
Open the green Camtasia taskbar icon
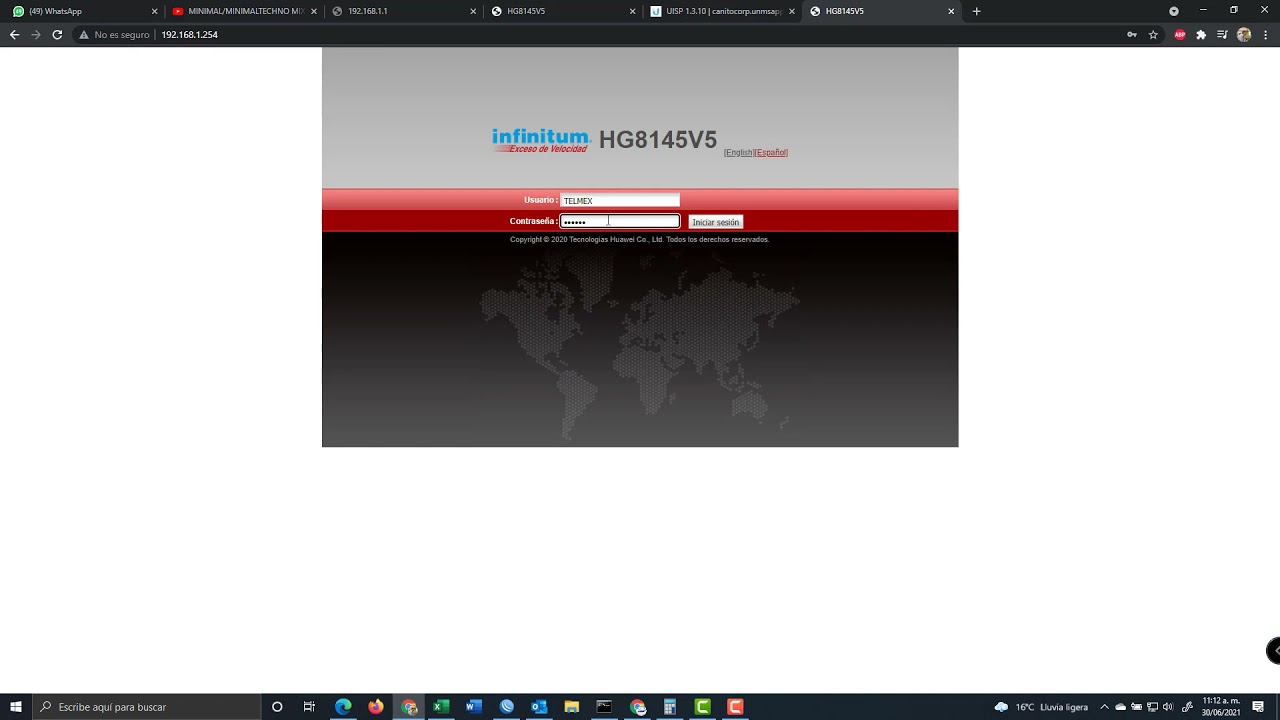[x=702, y=707]
